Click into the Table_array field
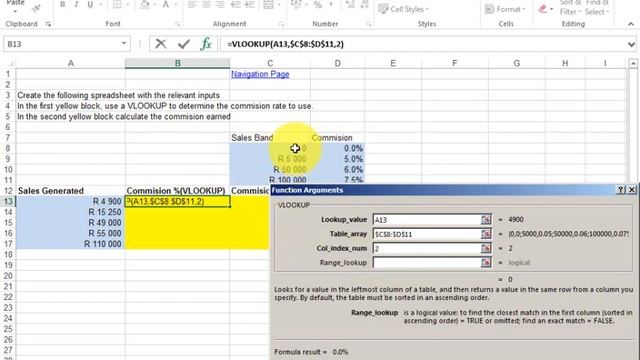The image size is (640, 360). [427, 234]
